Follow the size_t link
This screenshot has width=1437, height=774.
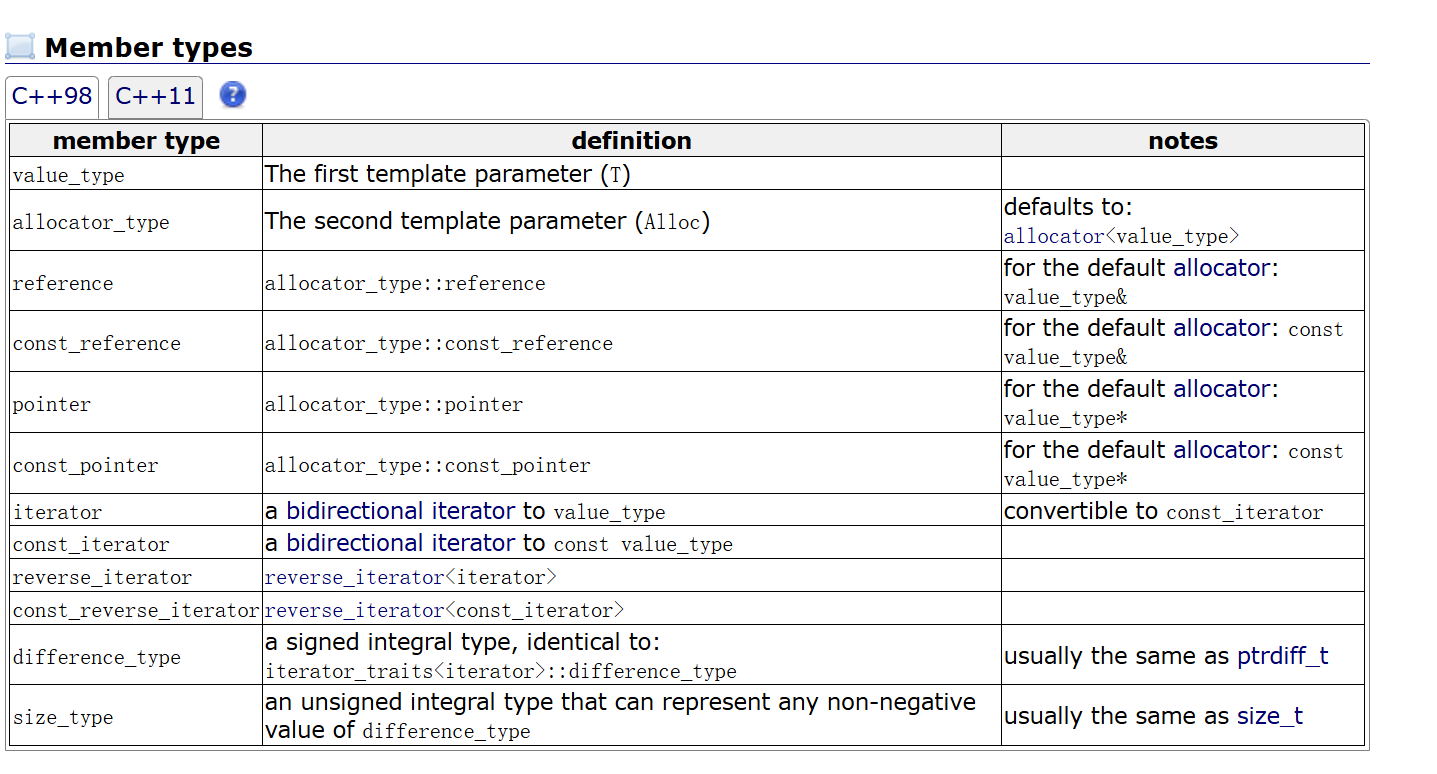tap(1270, 716)
